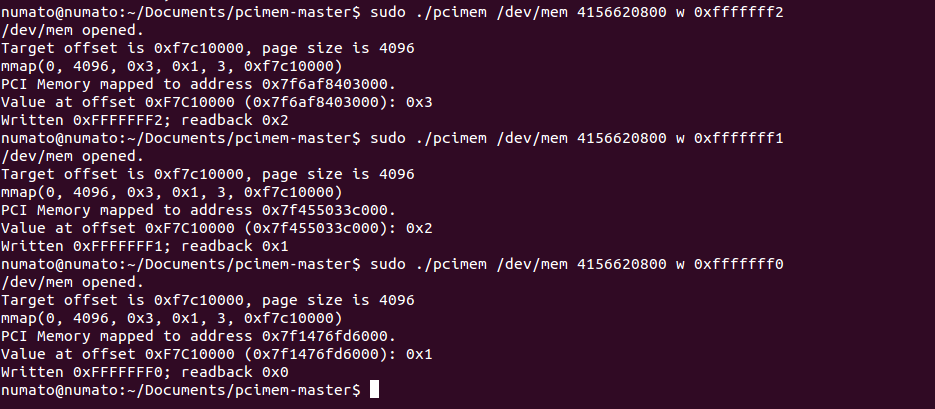Click the 0xfffffff0 argument in the third command

pos(738,264)
